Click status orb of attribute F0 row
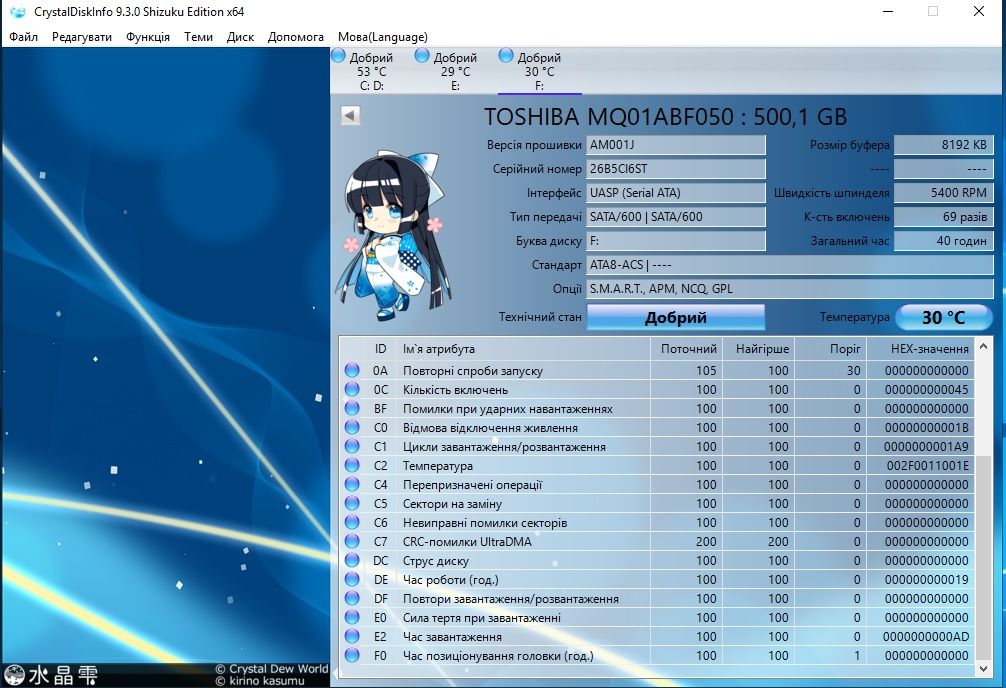 [352, 655]
